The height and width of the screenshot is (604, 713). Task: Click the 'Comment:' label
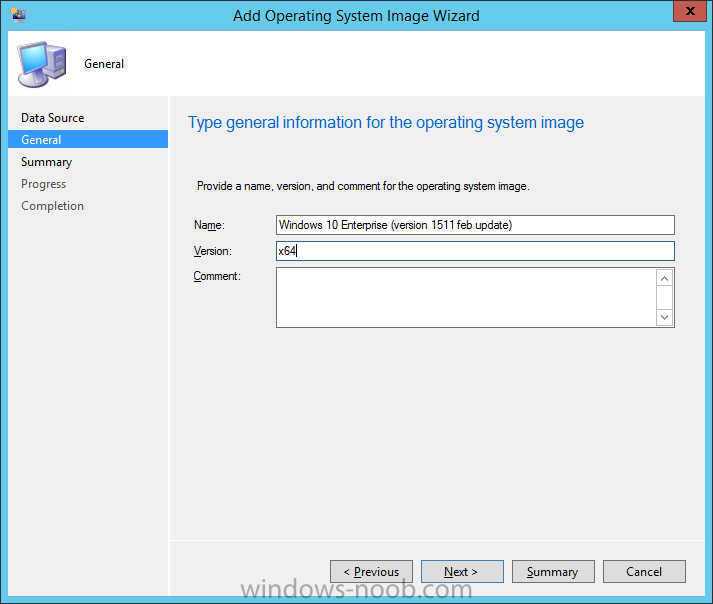tap(217, 276)
